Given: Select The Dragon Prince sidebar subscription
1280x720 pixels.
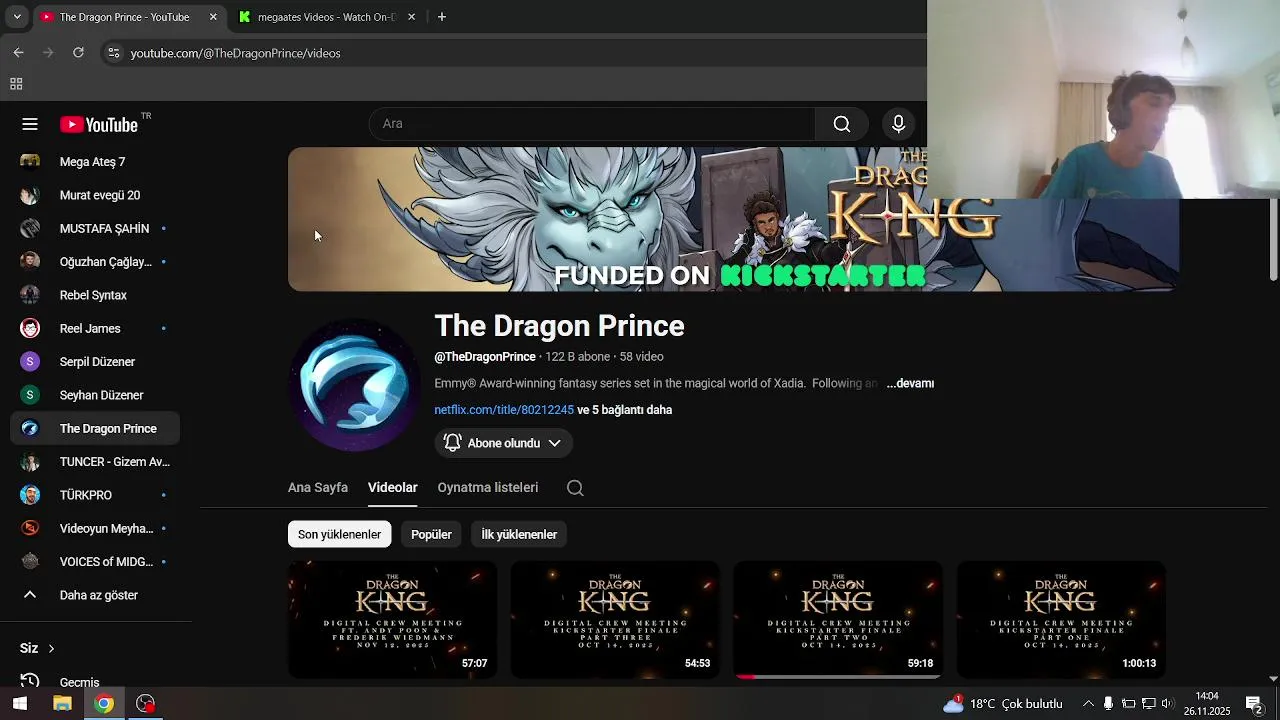Looking at the screenshot, I should (x=95, y=428).
